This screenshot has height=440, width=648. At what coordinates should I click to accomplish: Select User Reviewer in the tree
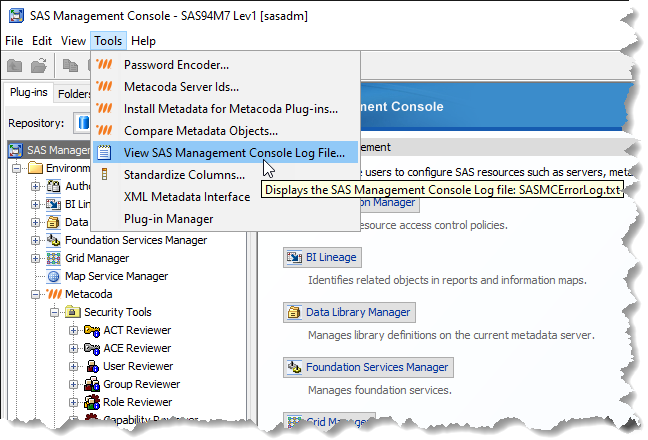coord(138,366)
